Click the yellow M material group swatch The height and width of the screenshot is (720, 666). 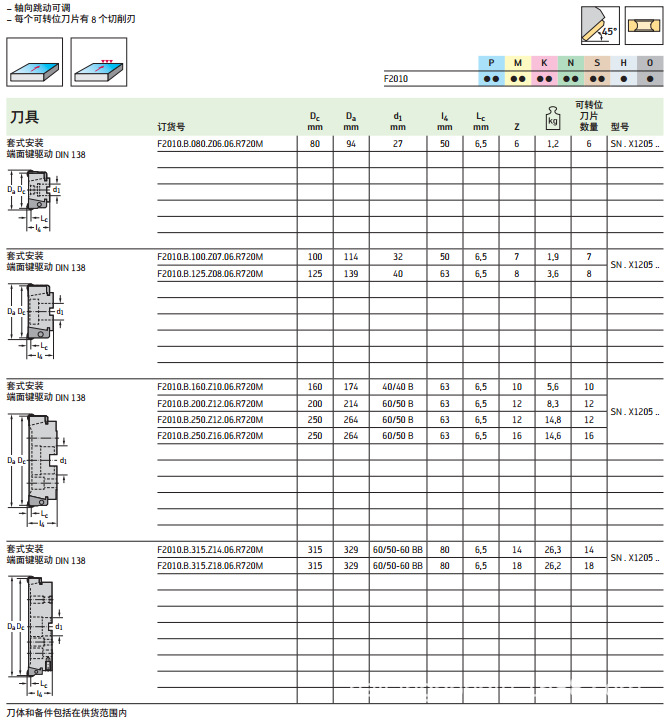coord(517,63)
